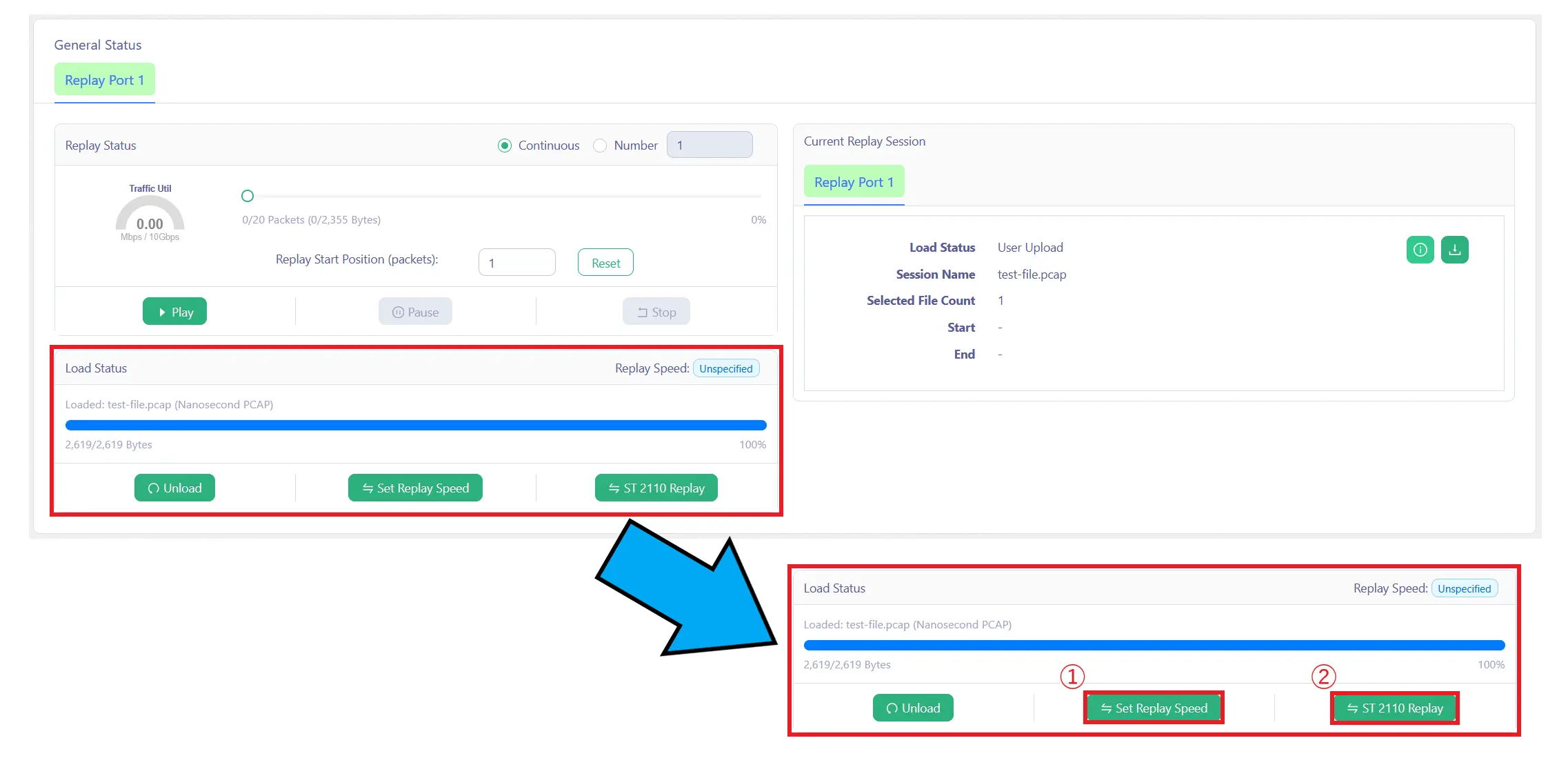Open Replay Port 1 tab in Current Replay Session
The image size is (1568, 767).
[854, 182]
